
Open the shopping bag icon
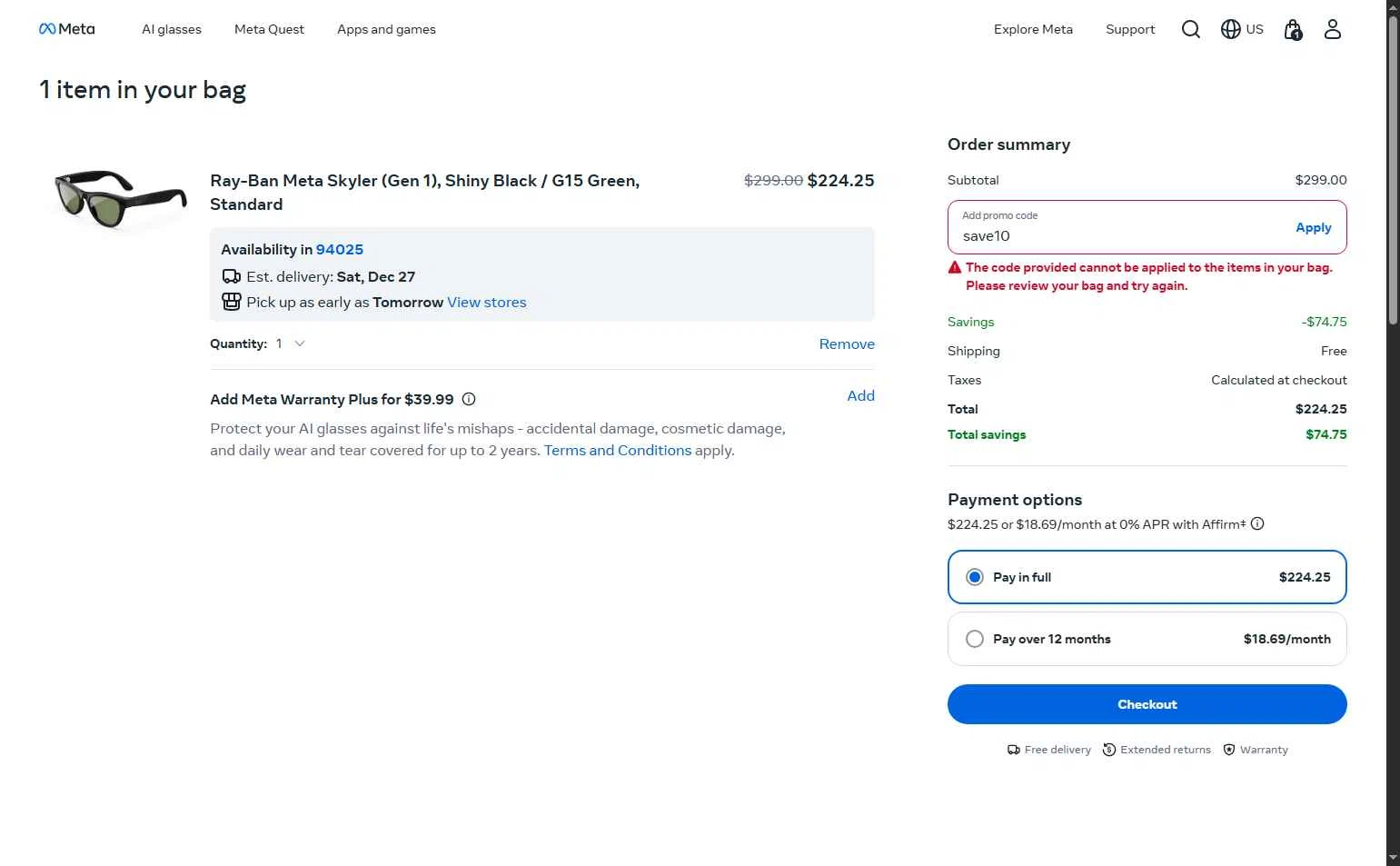tap(1293, 30)
